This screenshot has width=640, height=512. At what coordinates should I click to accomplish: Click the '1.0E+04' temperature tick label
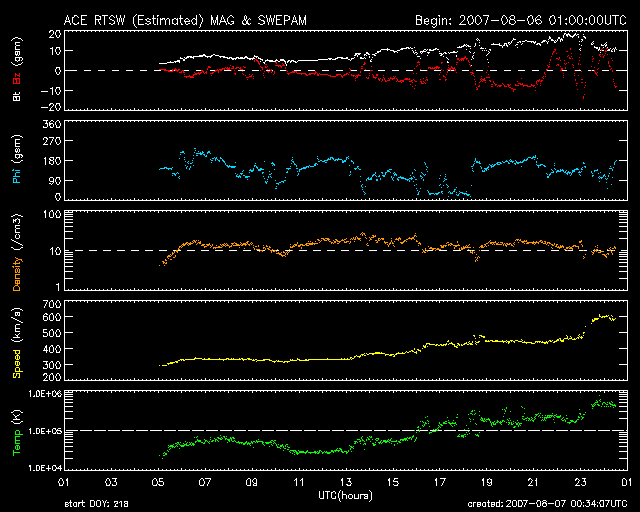coord(45,468)
